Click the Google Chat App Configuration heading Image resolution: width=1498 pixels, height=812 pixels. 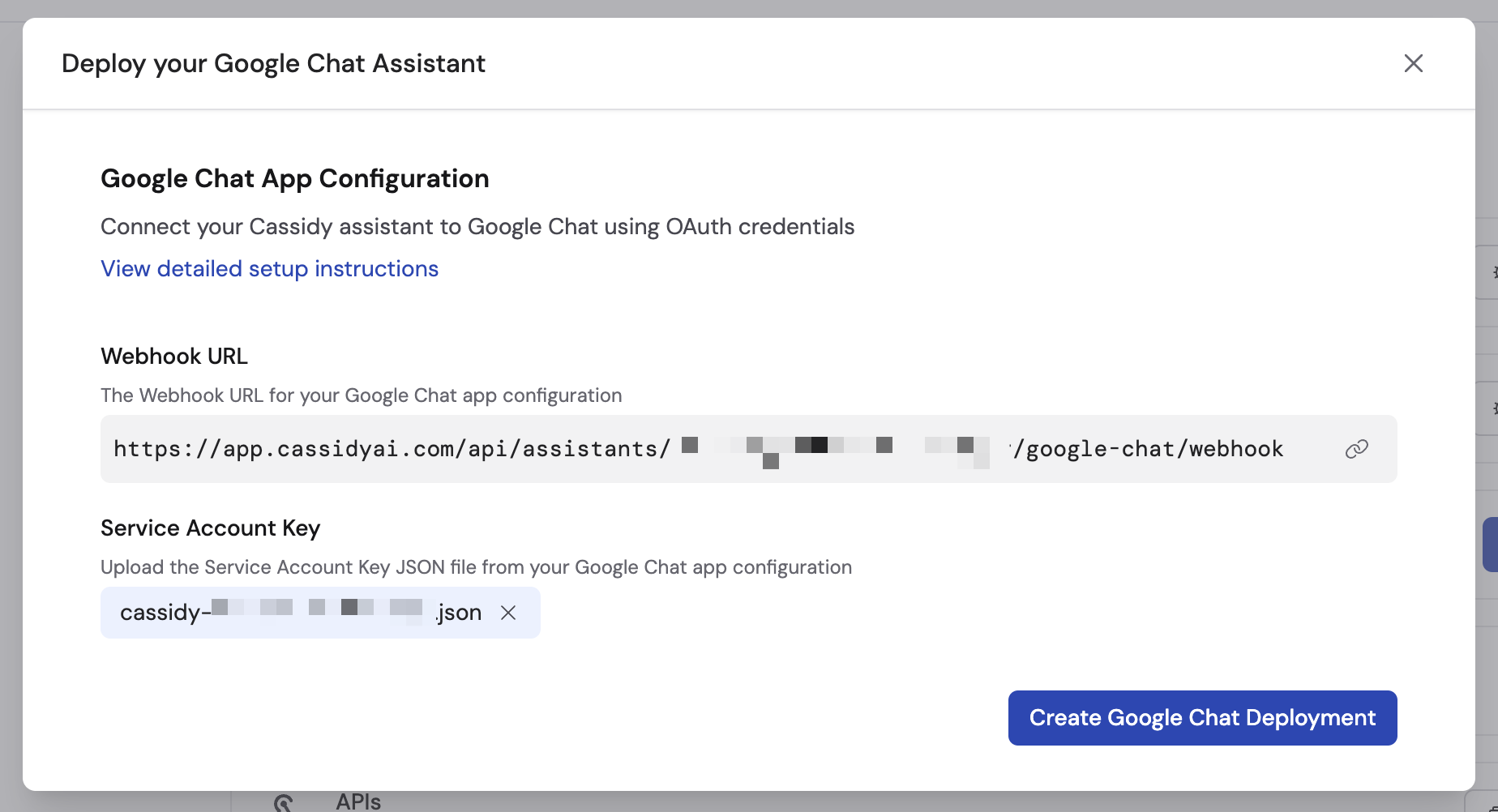click(294, 178)
